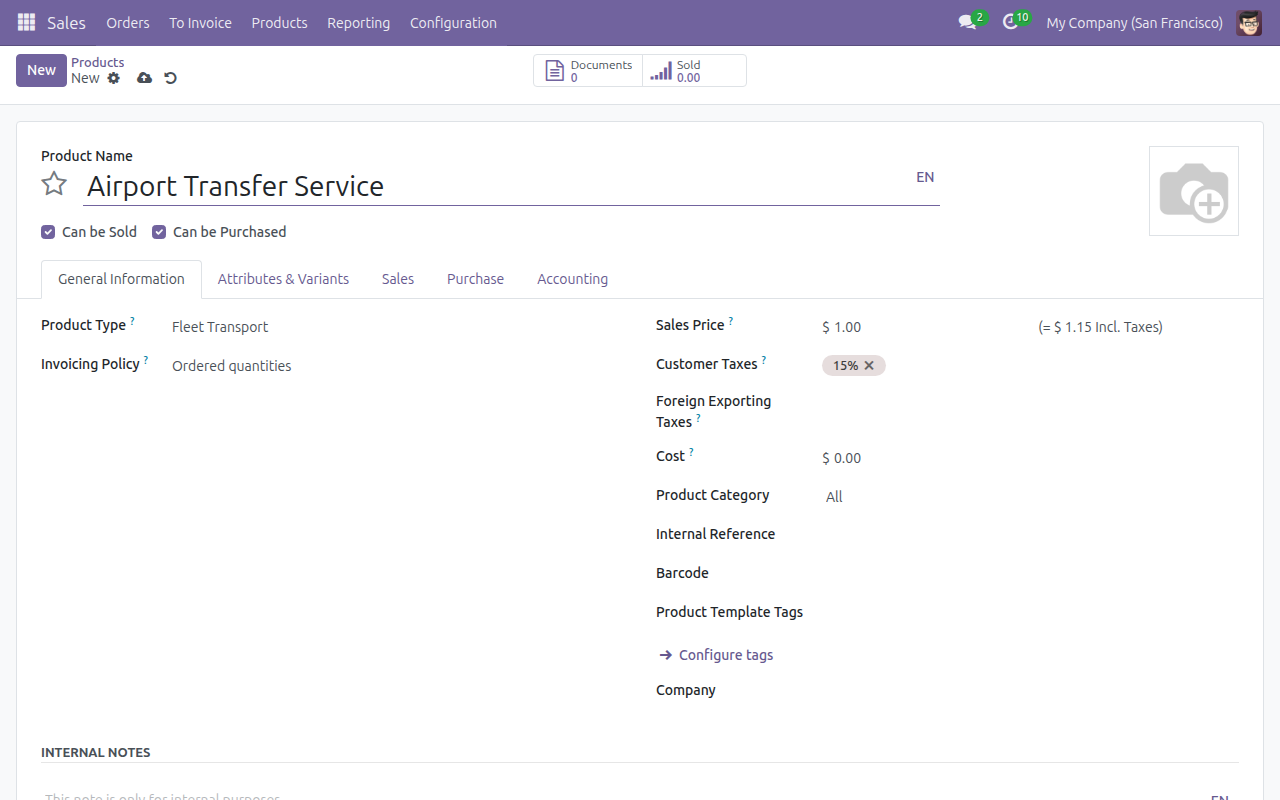Open the Reporting menu
This screenshot has height=800, width=1280.
[358, 22]
